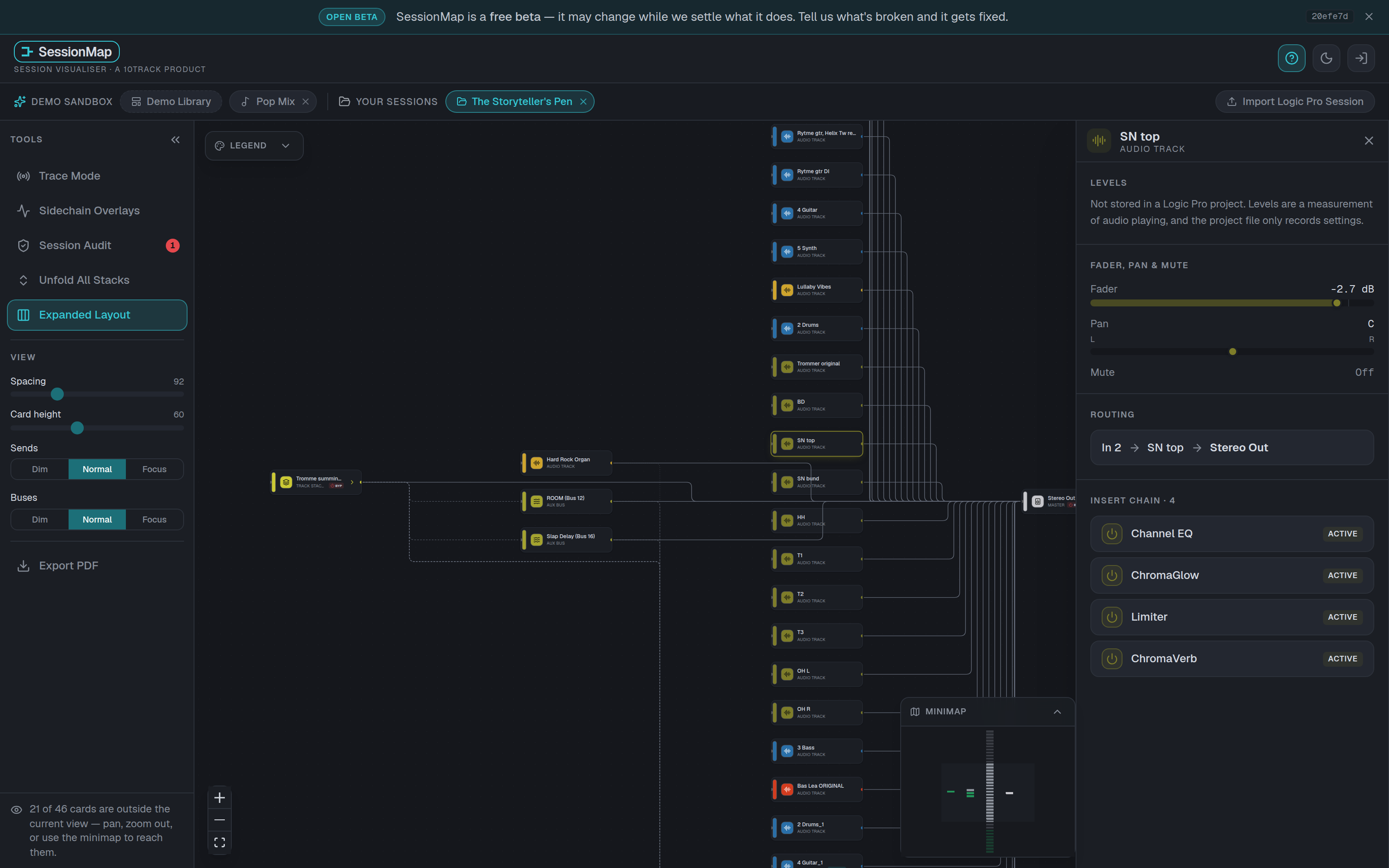1389x868 pixels.
Task: Click the Pan slider knob
Action: point(1232,352)
